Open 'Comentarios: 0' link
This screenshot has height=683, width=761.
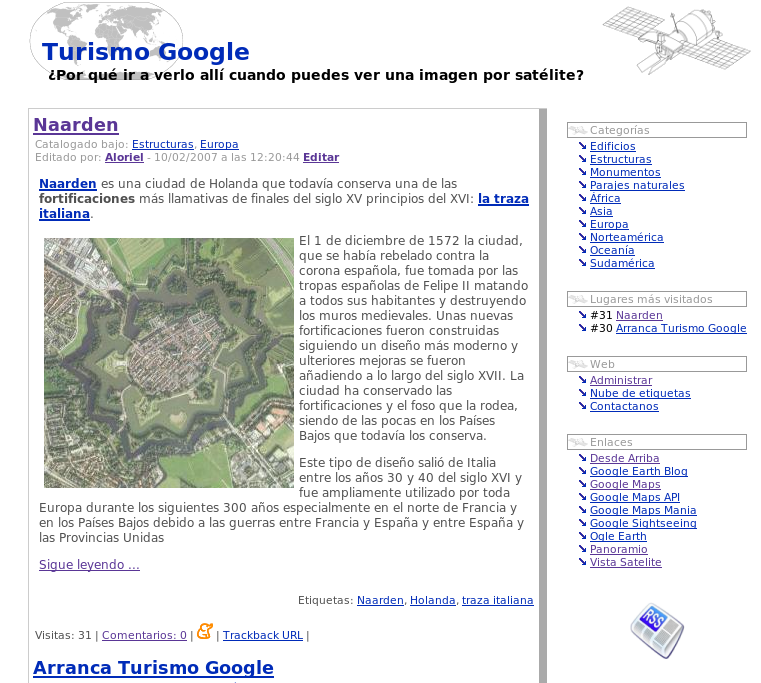tap(144, 635)
